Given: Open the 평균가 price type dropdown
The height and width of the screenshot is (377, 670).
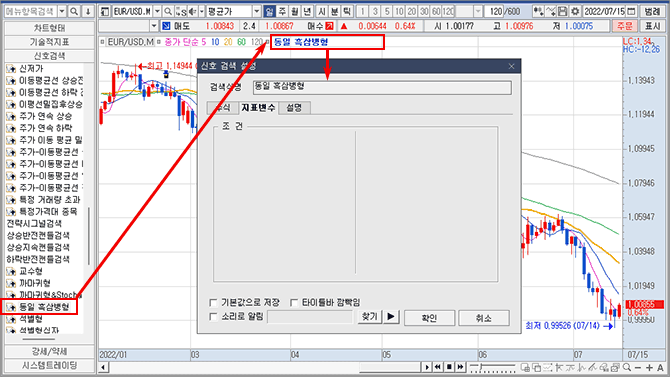Looking at the screenshot, I should [256, 11].
